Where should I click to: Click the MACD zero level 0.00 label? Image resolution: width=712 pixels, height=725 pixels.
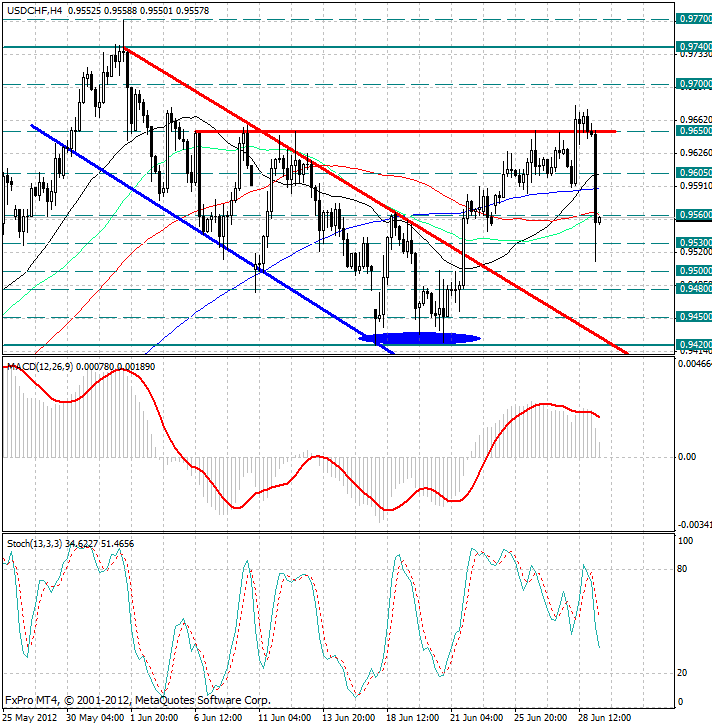(687, 457)
